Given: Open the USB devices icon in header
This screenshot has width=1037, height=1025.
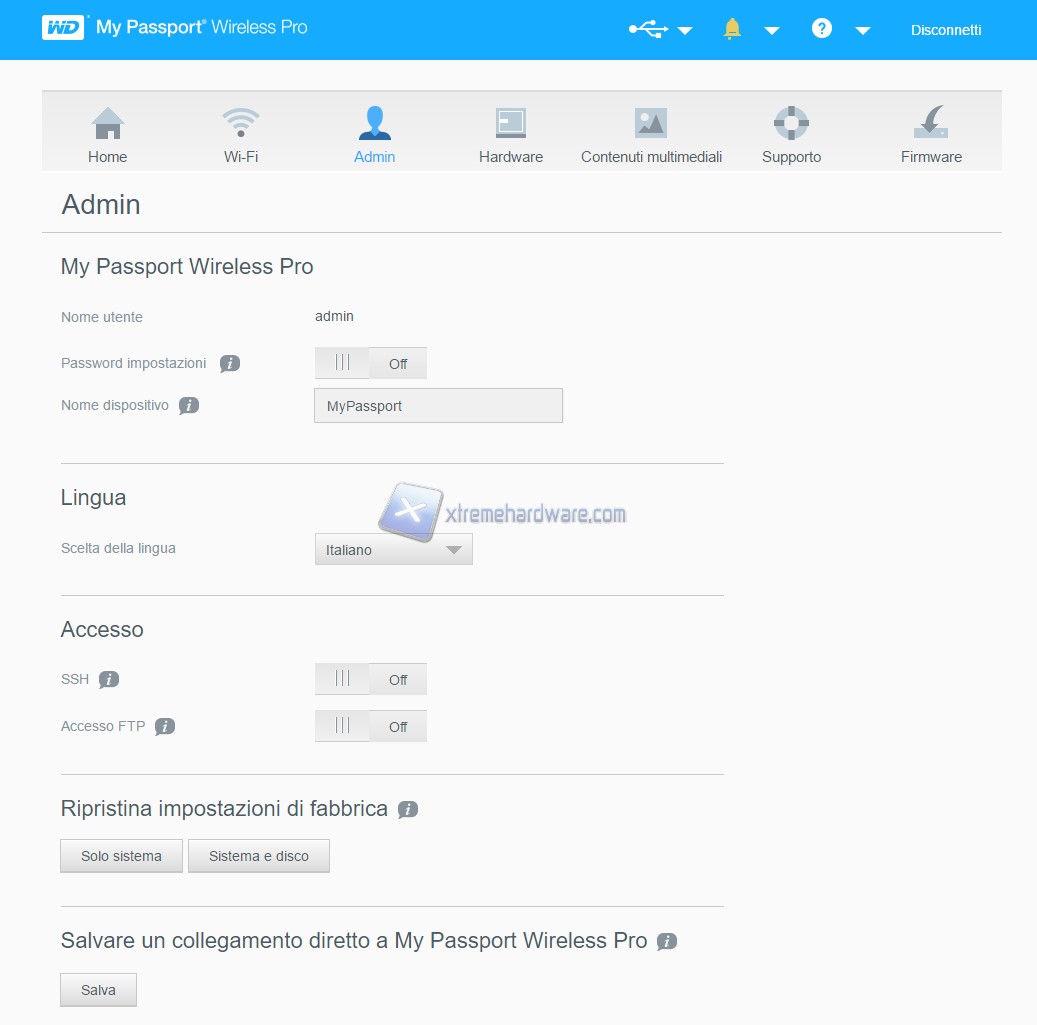Looking at the screenshot, I should [x=648, y=30].
